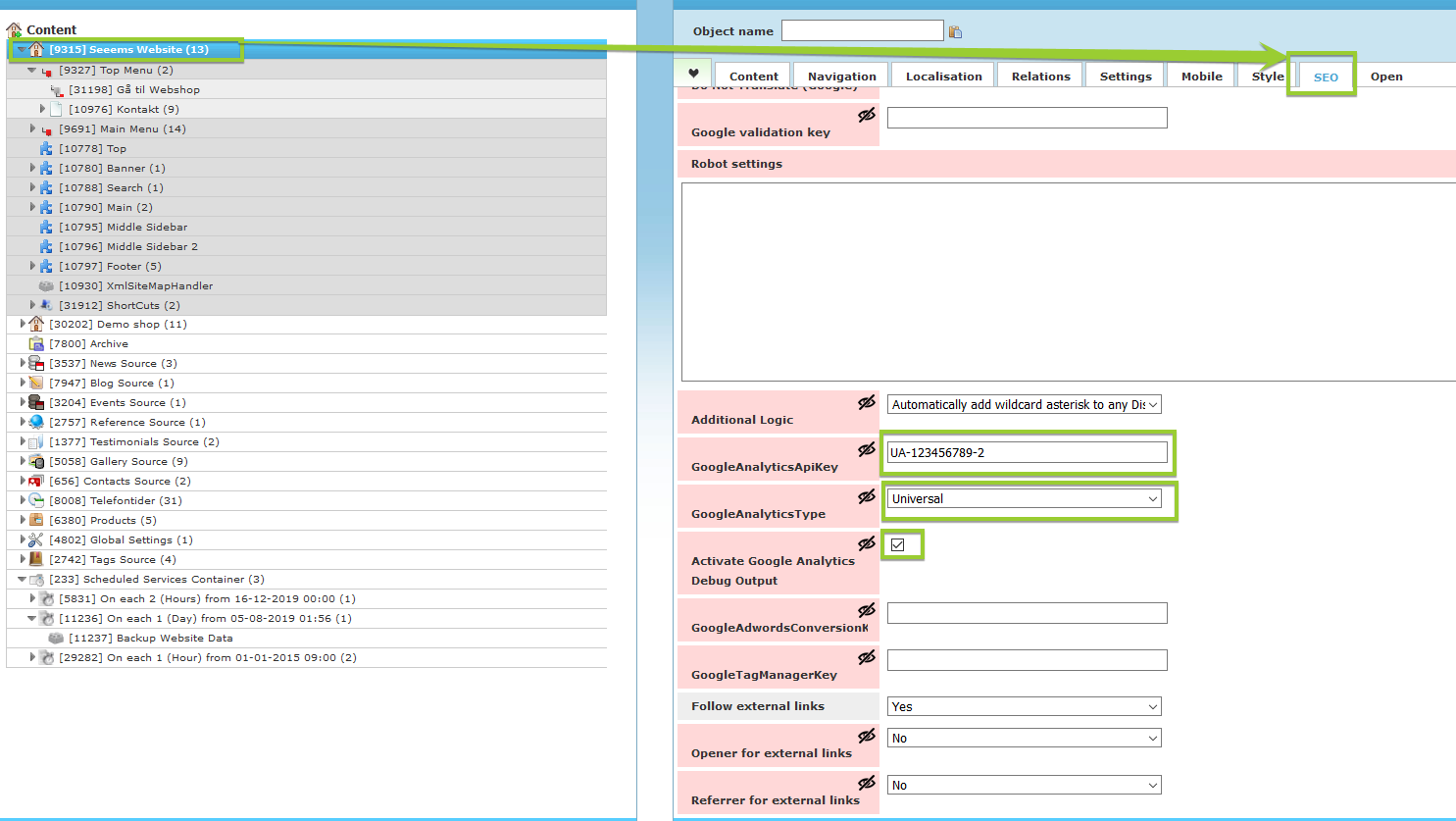This screenshot has height=821, width=1456.
Task: Uncheck Activate Google Analytics Debug Output
Action: point(898,544)
